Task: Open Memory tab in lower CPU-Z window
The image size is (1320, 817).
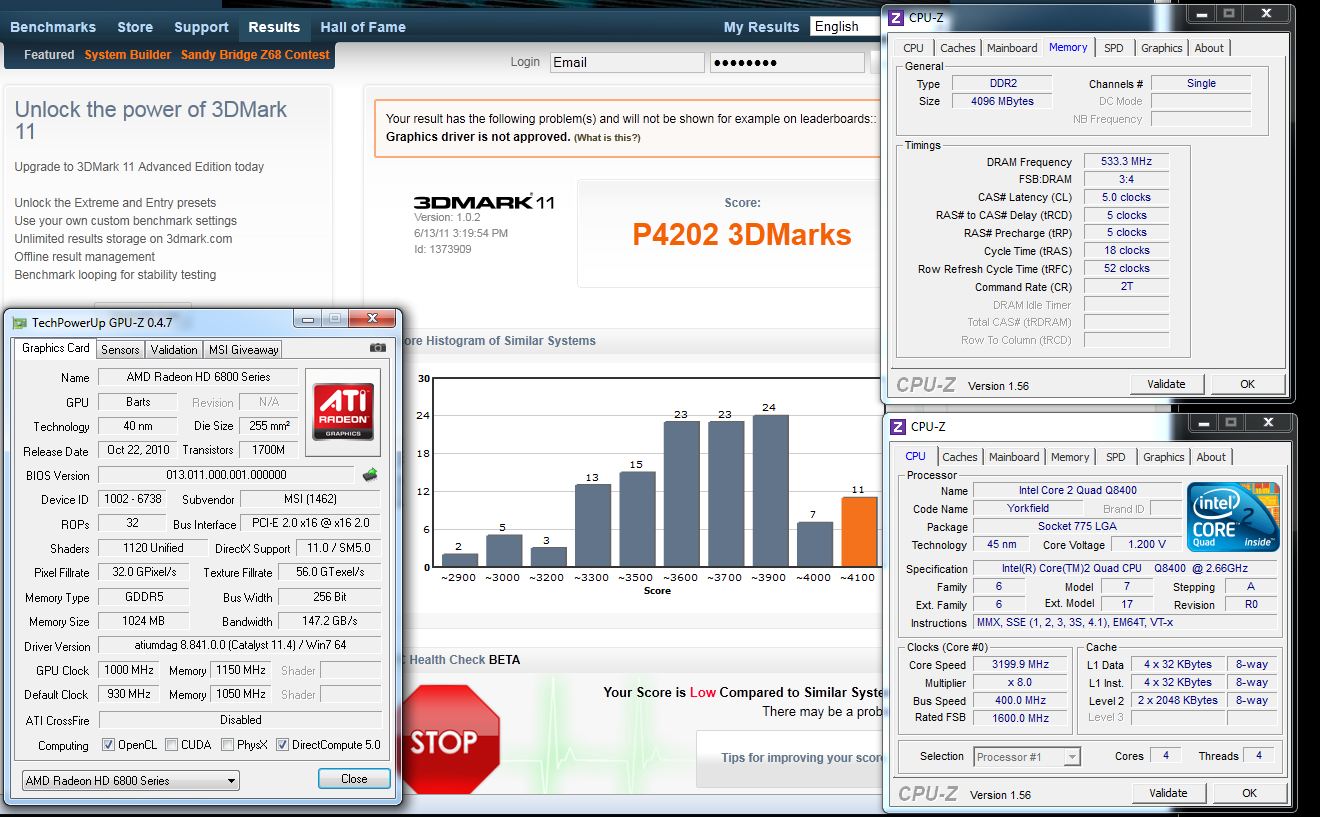Action: (x=1069, y=457)
